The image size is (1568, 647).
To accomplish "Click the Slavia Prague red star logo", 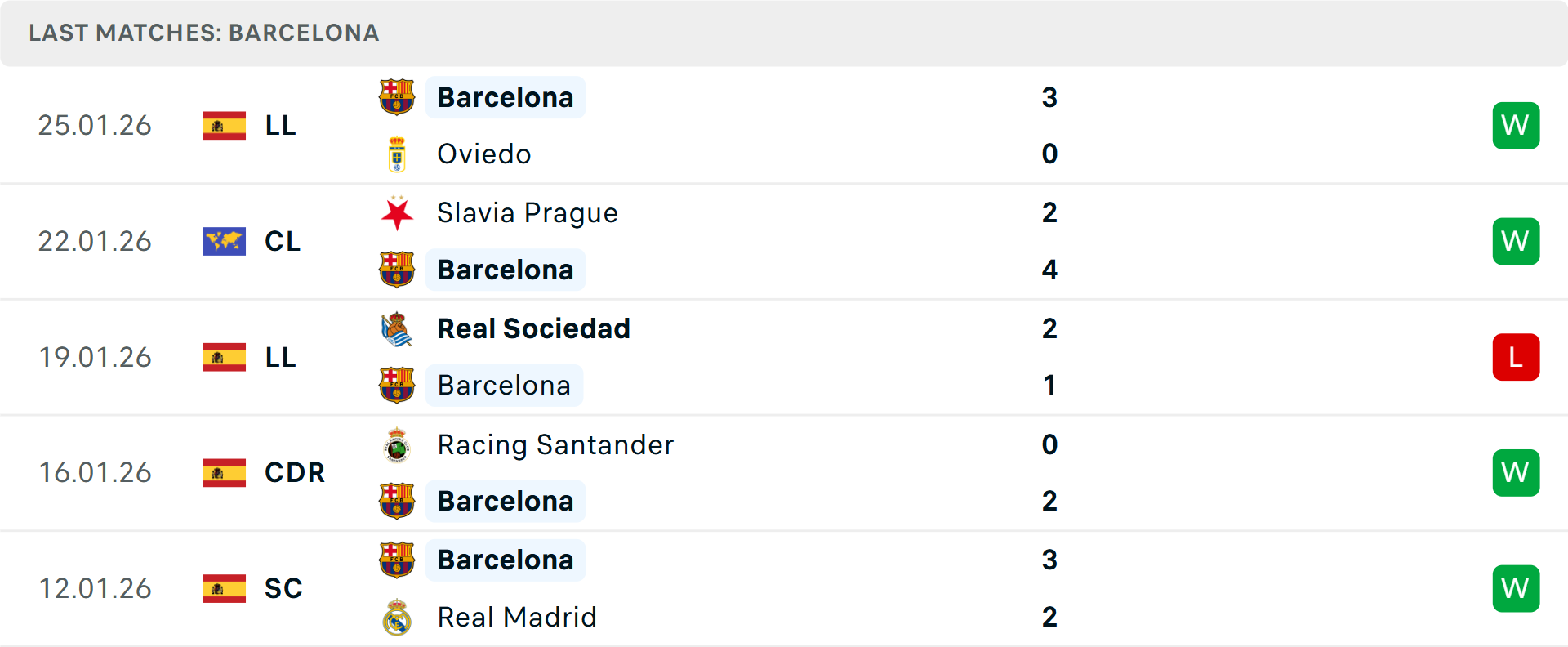I will point(397,212).
